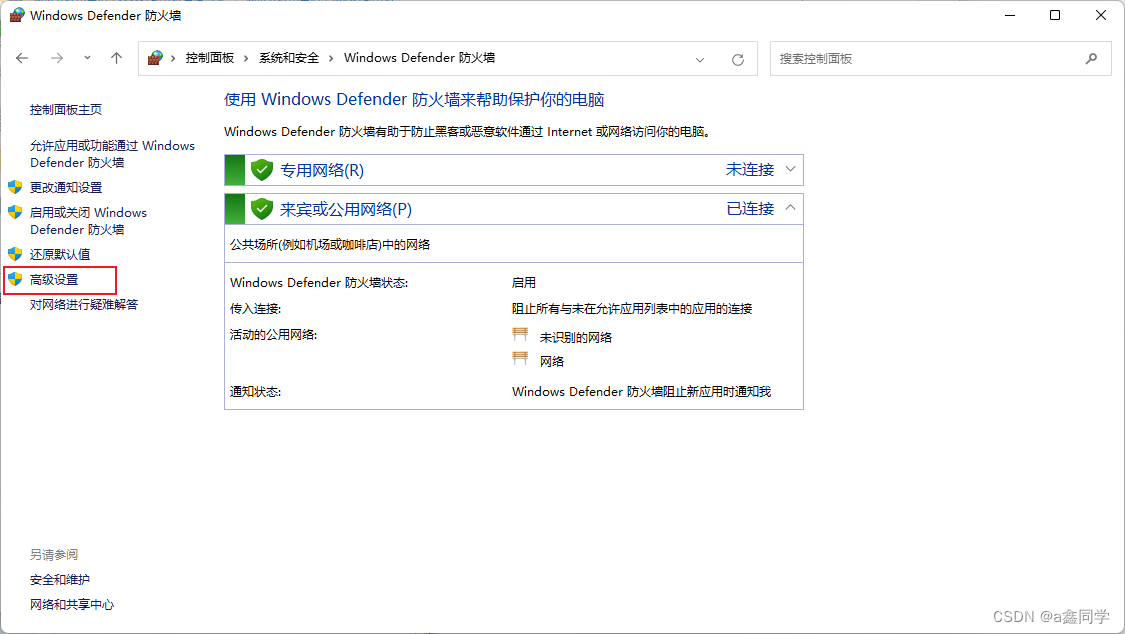The height and width of the screenshot is (634, 1125).
Task: Click the 搜索控制面板 search field
Action: [941, 59]
